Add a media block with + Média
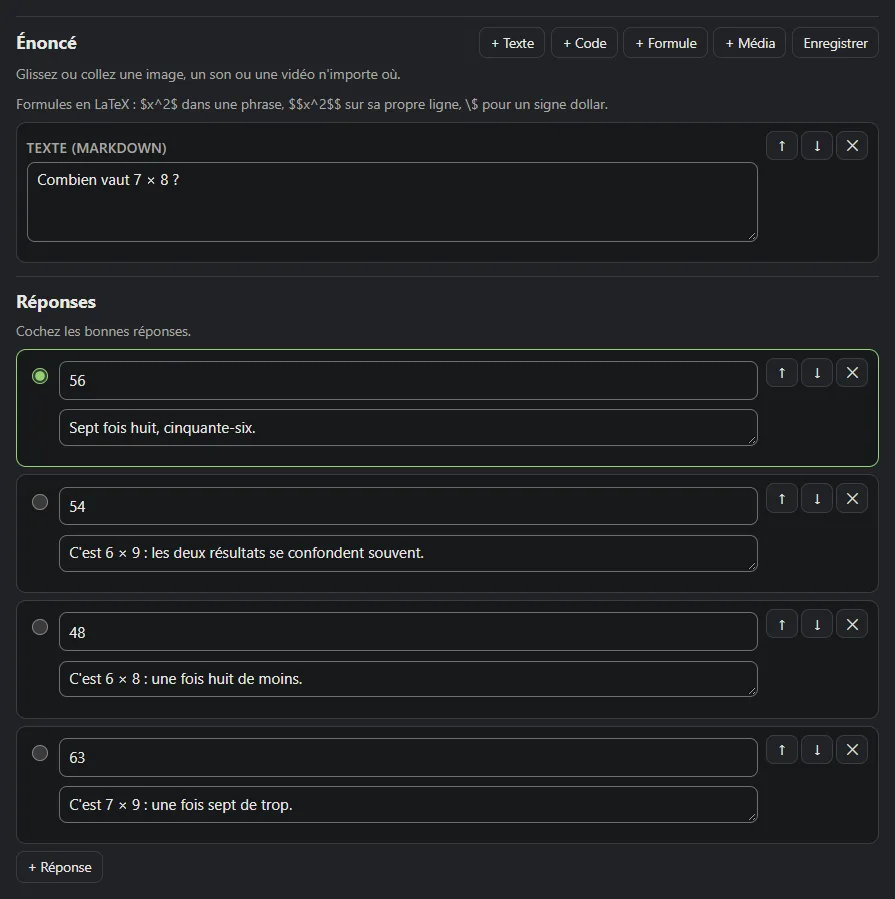This screenshot has width=895, height=899. coord(750,43)
